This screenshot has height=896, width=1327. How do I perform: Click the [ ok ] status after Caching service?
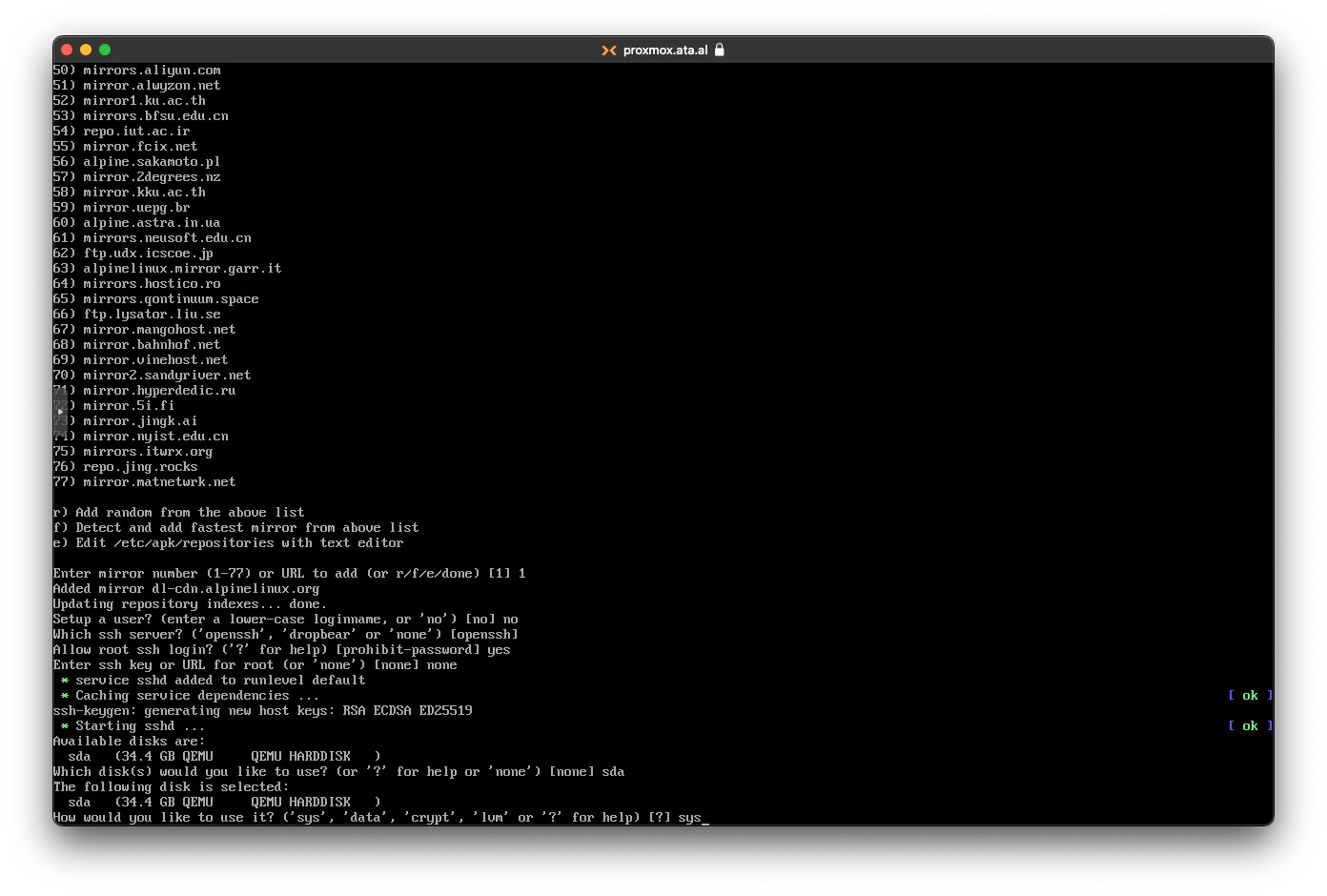point(1250,696)
